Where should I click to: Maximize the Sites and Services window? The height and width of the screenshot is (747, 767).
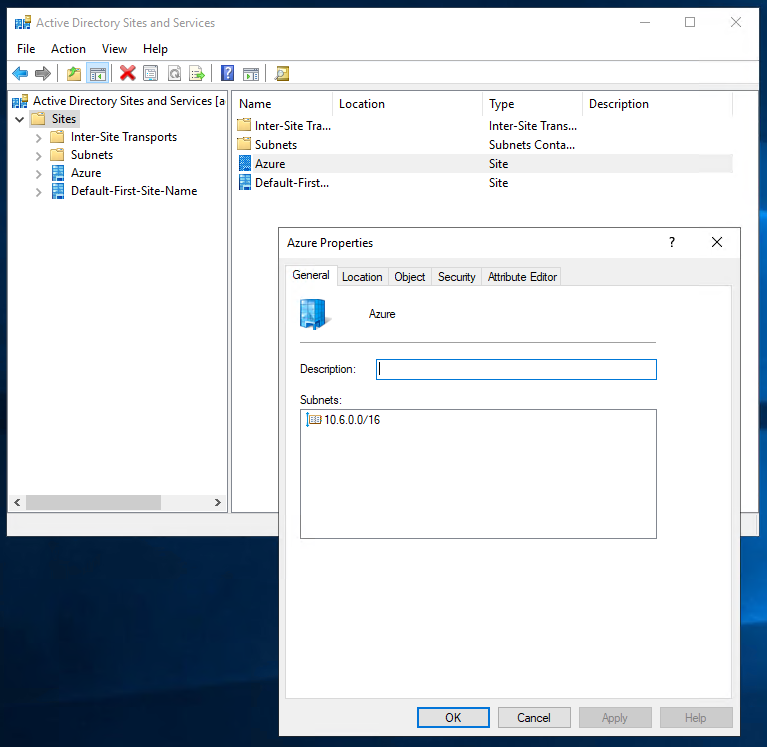coord(690,22)
